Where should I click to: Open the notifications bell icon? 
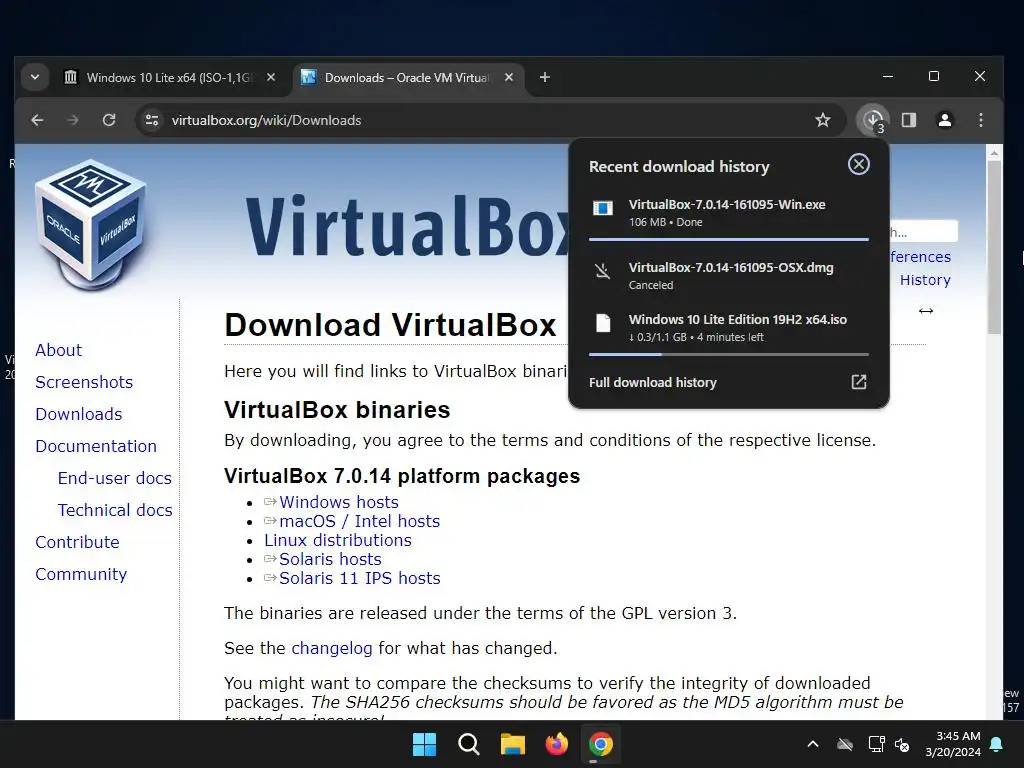(x=997, y=744)
